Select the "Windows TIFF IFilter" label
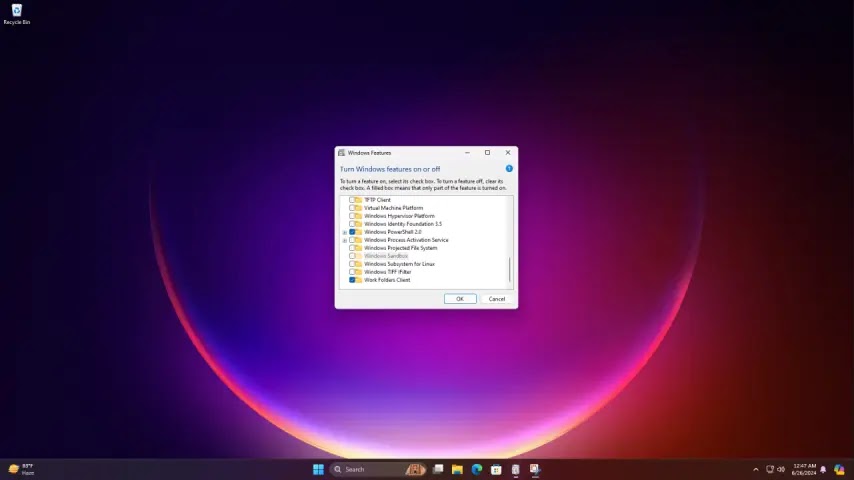The width and height of the screenshot is (854, 480). (387, 272)
